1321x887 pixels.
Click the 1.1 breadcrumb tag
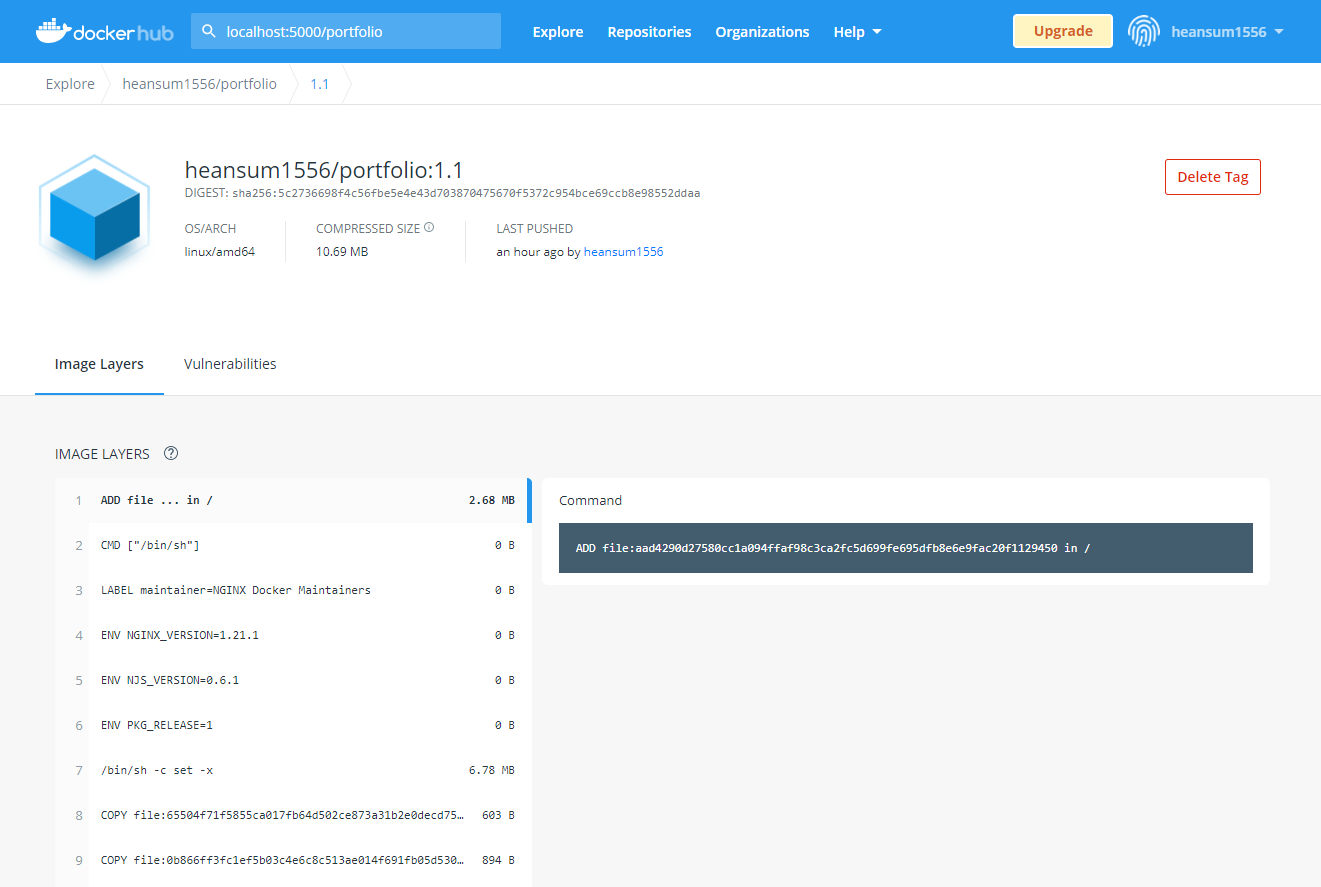(x=319, y=84)
